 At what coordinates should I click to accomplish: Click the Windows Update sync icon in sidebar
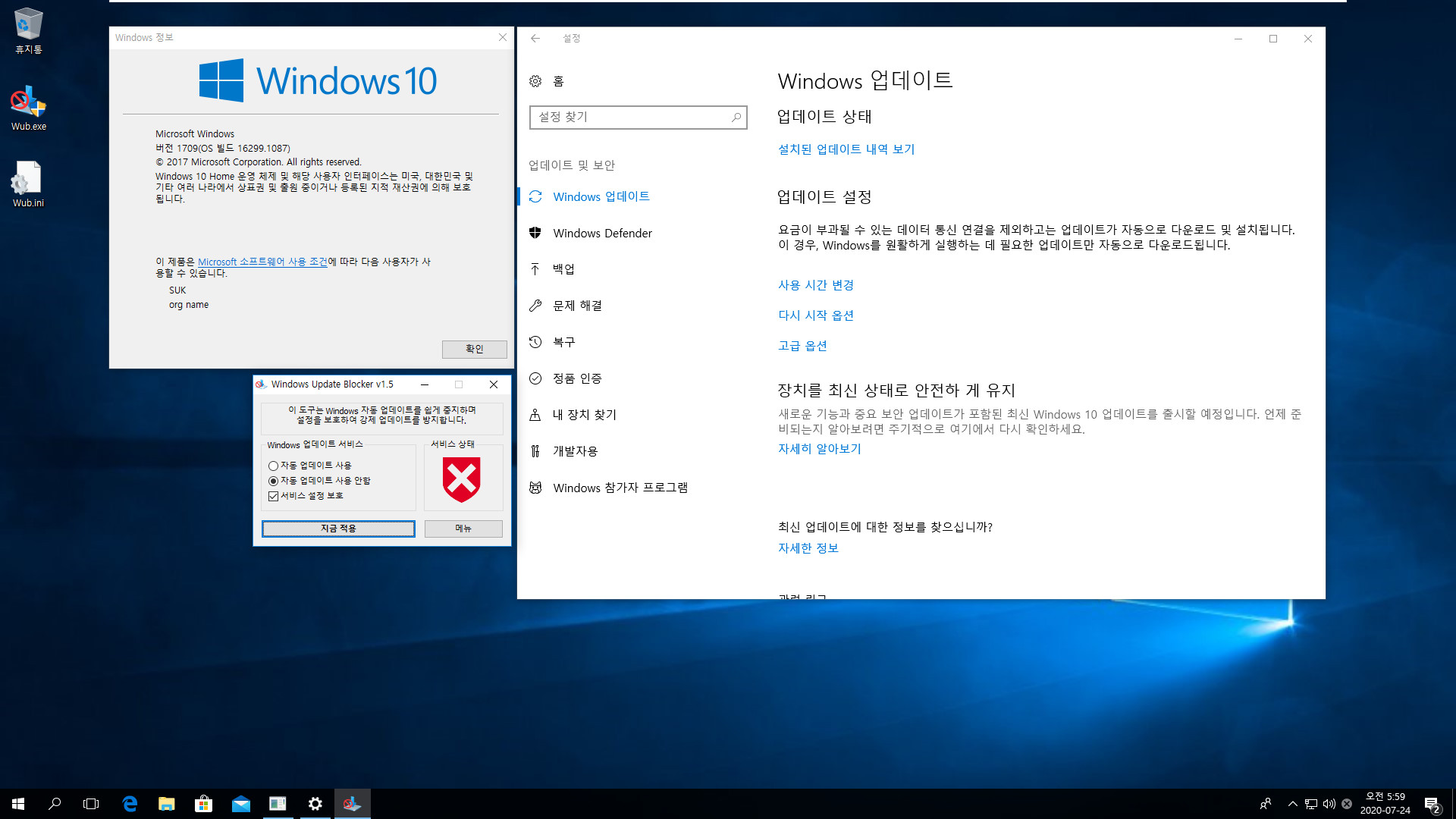(535, 196)
